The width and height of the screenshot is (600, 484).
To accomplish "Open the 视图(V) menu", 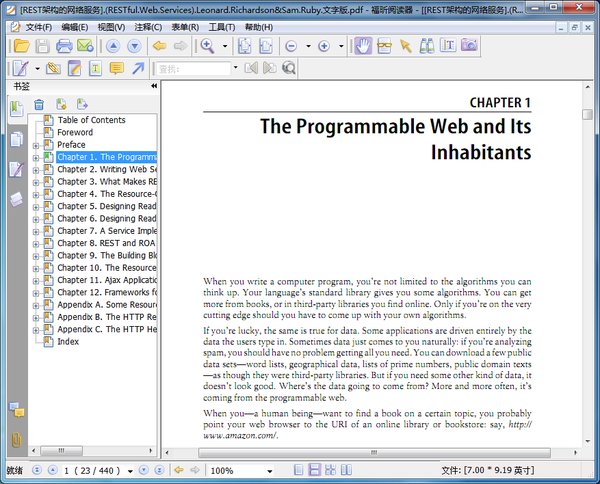I will tap(111, 27).
